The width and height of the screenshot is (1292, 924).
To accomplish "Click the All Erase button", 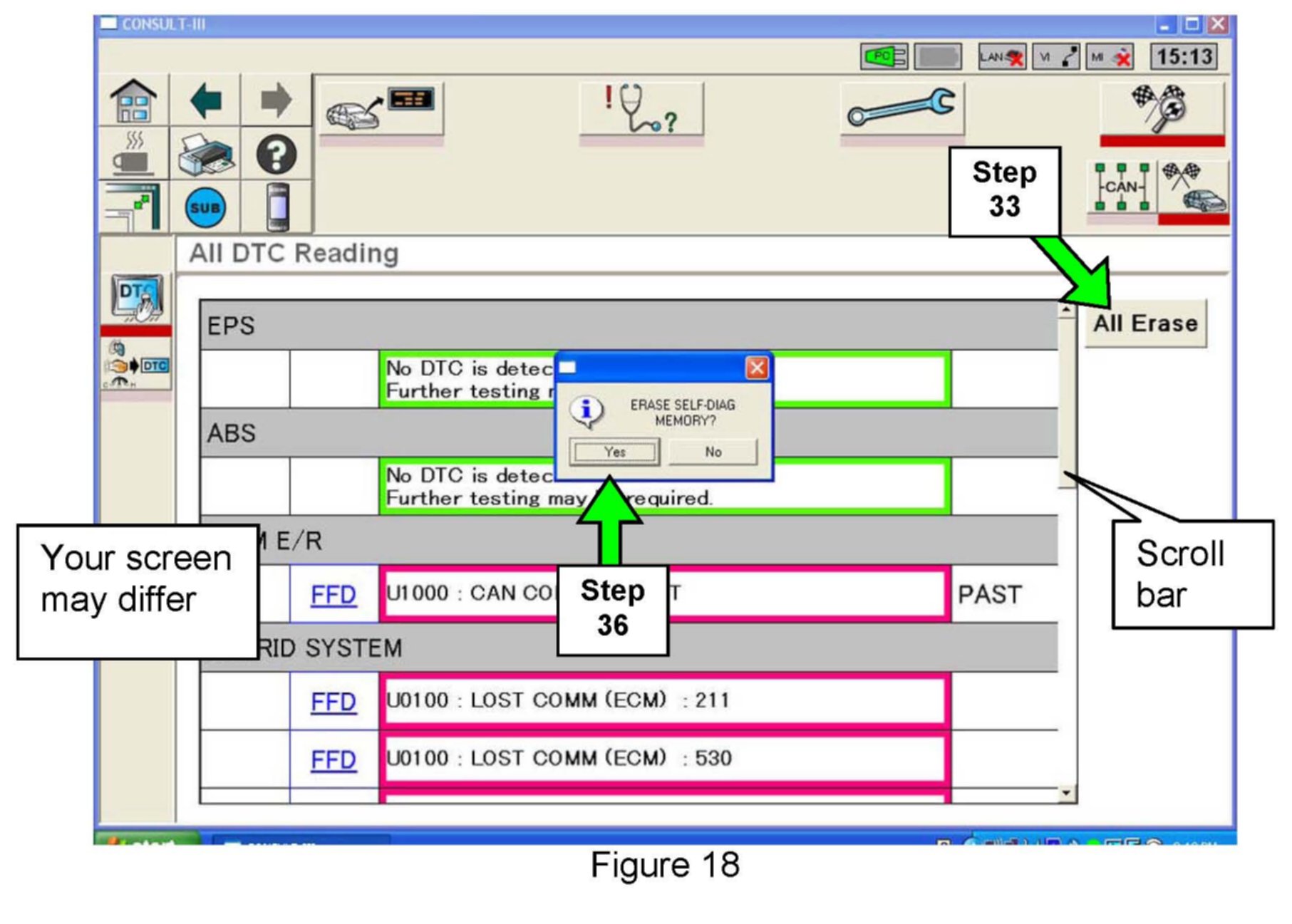I will click(1145, 323).
